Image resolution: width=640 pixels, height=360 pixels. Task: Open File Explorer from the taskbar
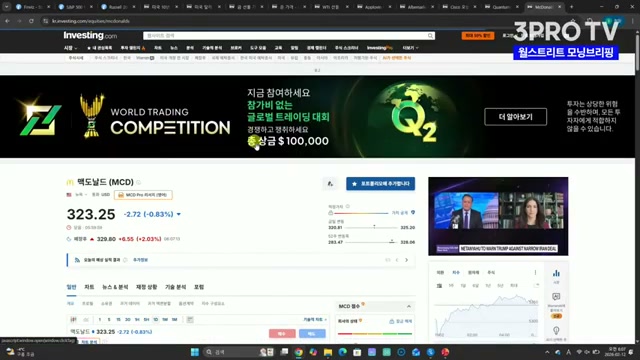tap(328, 352)
